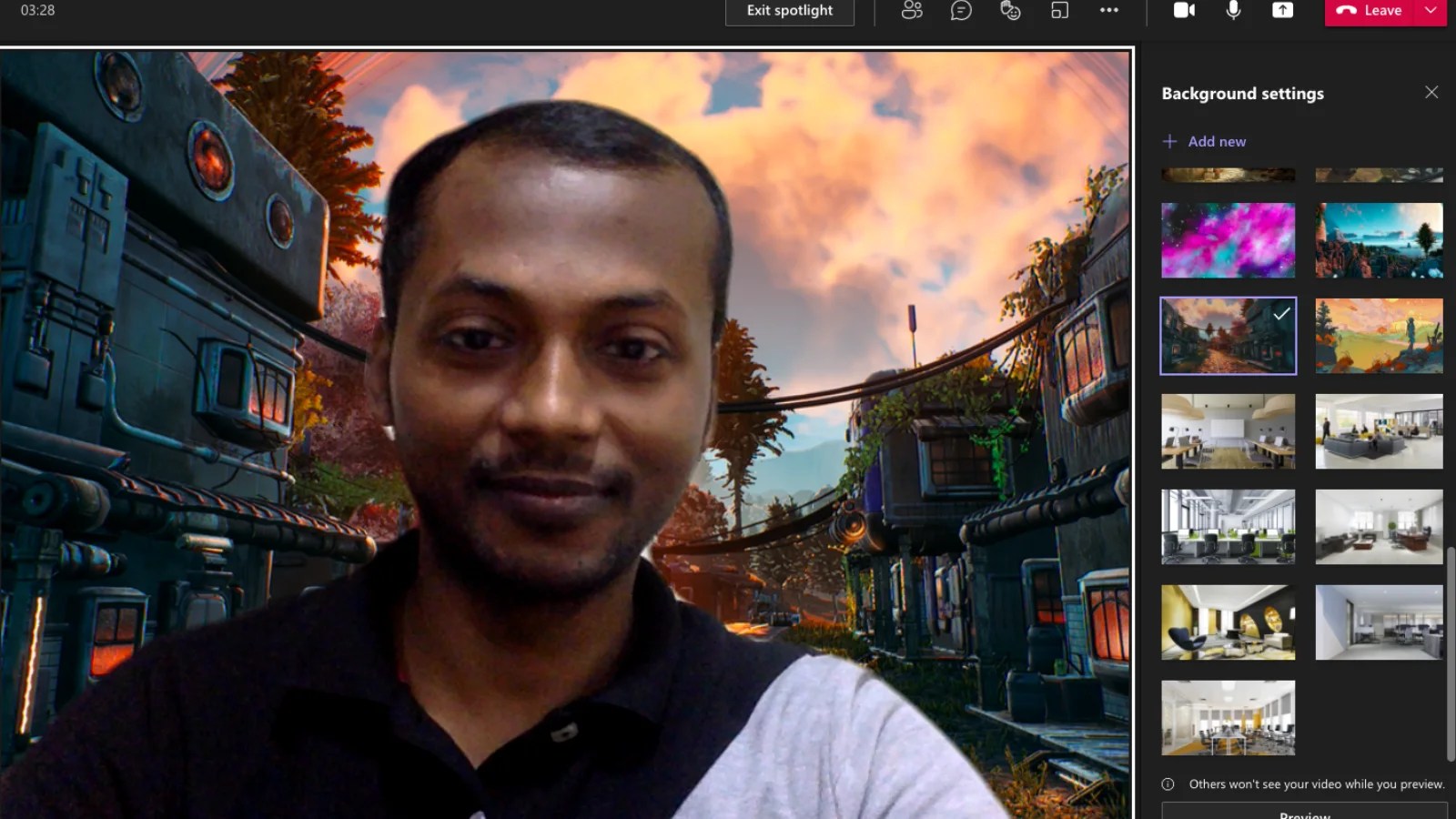
Task: Open the Share content control
Action: [x=1282, y=10]
